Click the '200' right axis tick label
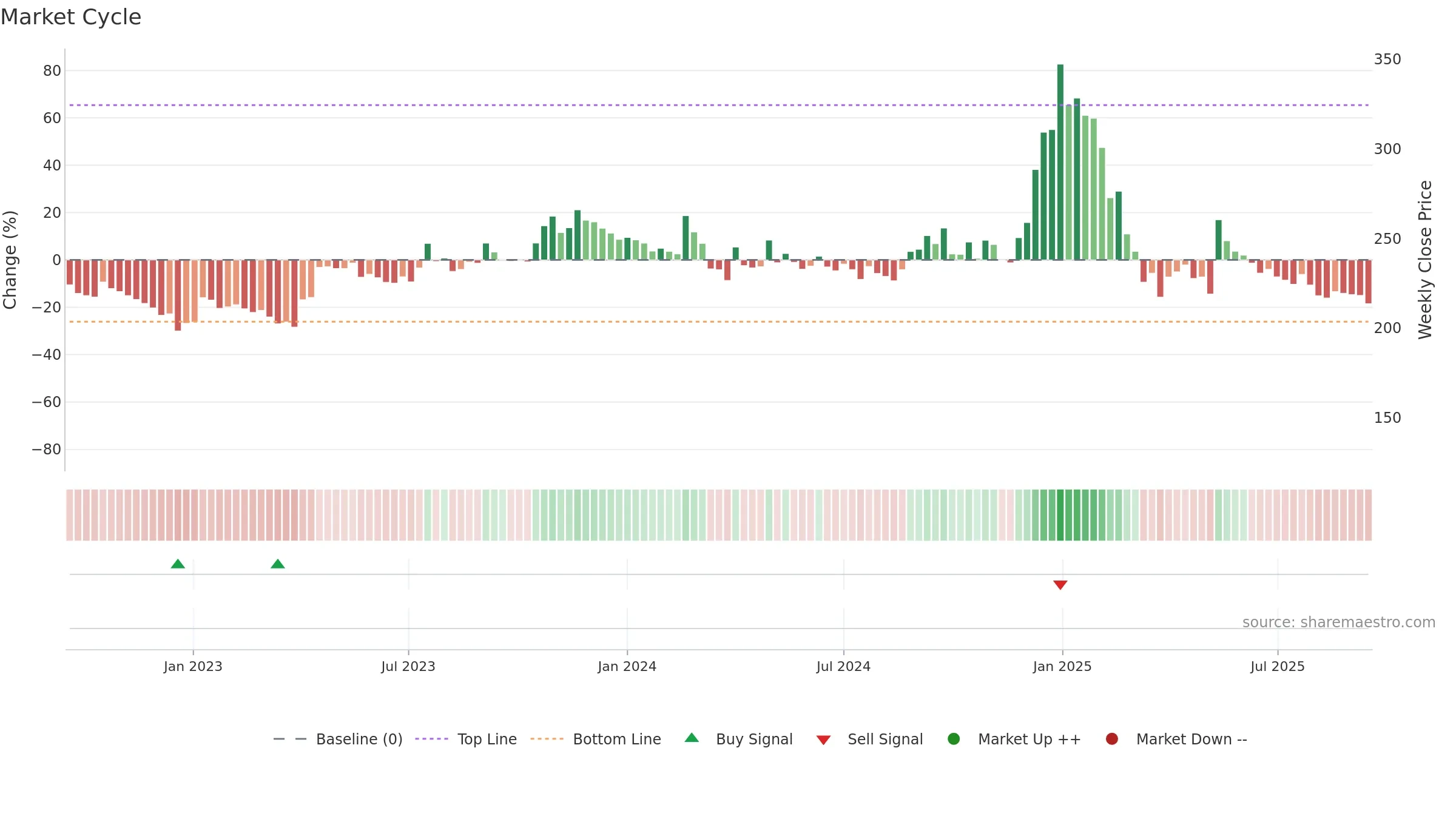This screenshot has width=1456, height=819. [x=1388, y=328]
